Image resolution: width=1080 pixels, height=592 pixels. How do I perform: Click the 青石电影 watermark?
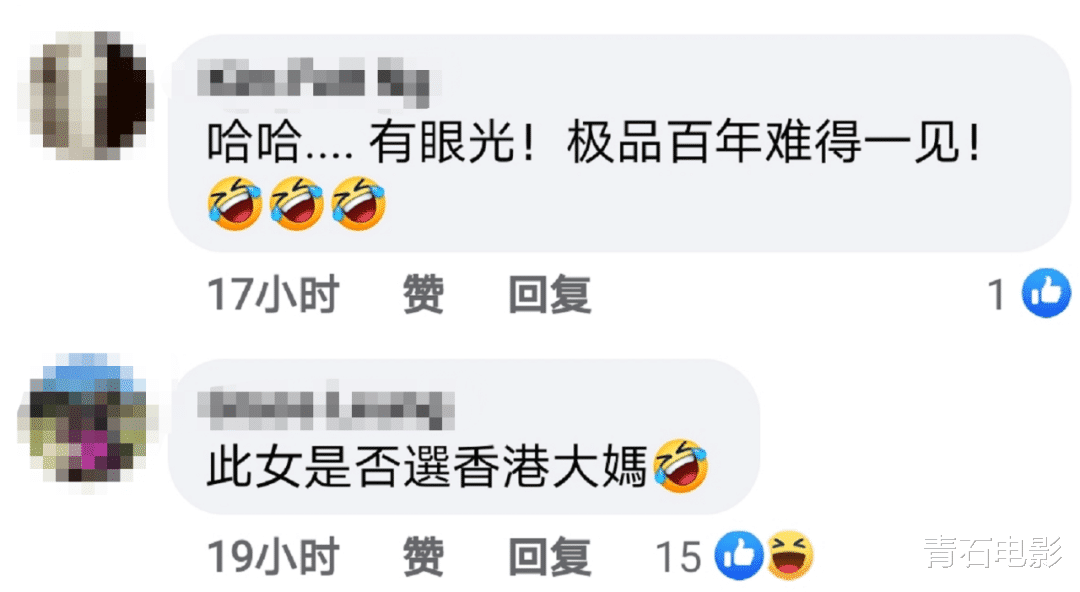(995, 553)
